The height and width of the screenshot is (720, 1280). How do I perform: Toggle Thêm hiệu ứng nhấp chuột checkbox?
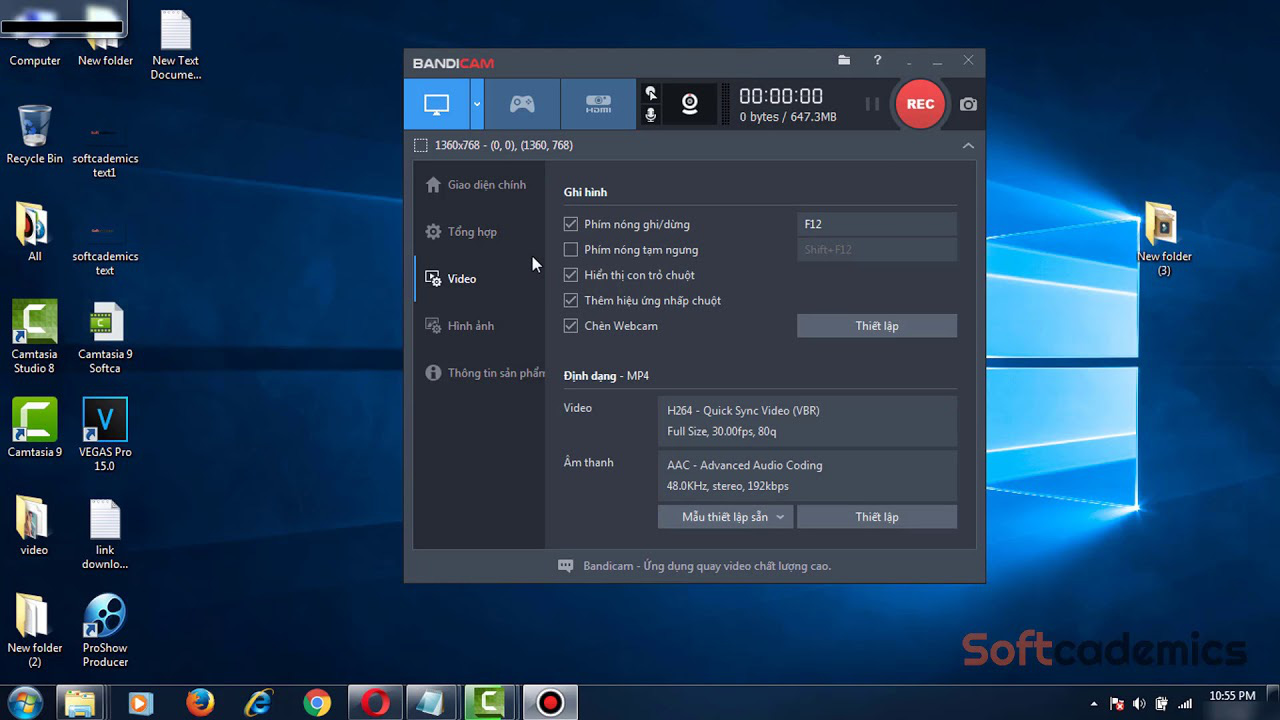(x=571, y=301)
